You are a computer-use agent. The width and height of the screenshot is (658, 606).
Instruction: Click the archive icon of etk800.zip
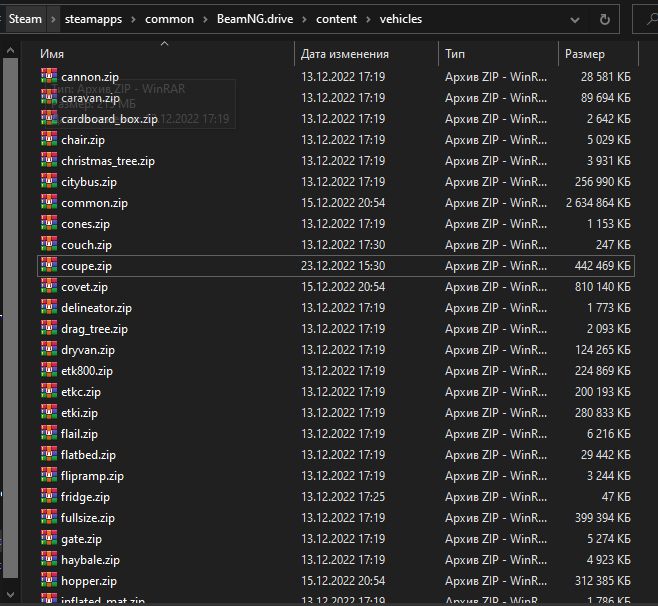49,370
